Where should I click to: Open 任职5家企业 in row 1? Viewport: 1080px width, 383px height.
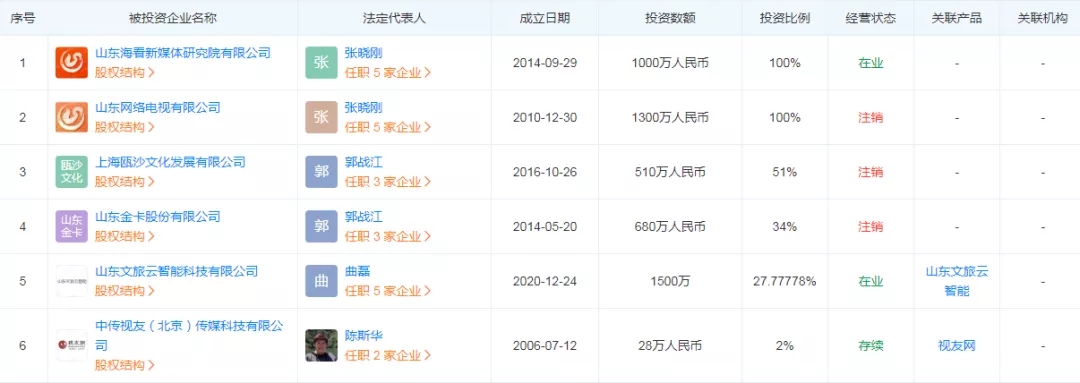(x=388, y=72)
